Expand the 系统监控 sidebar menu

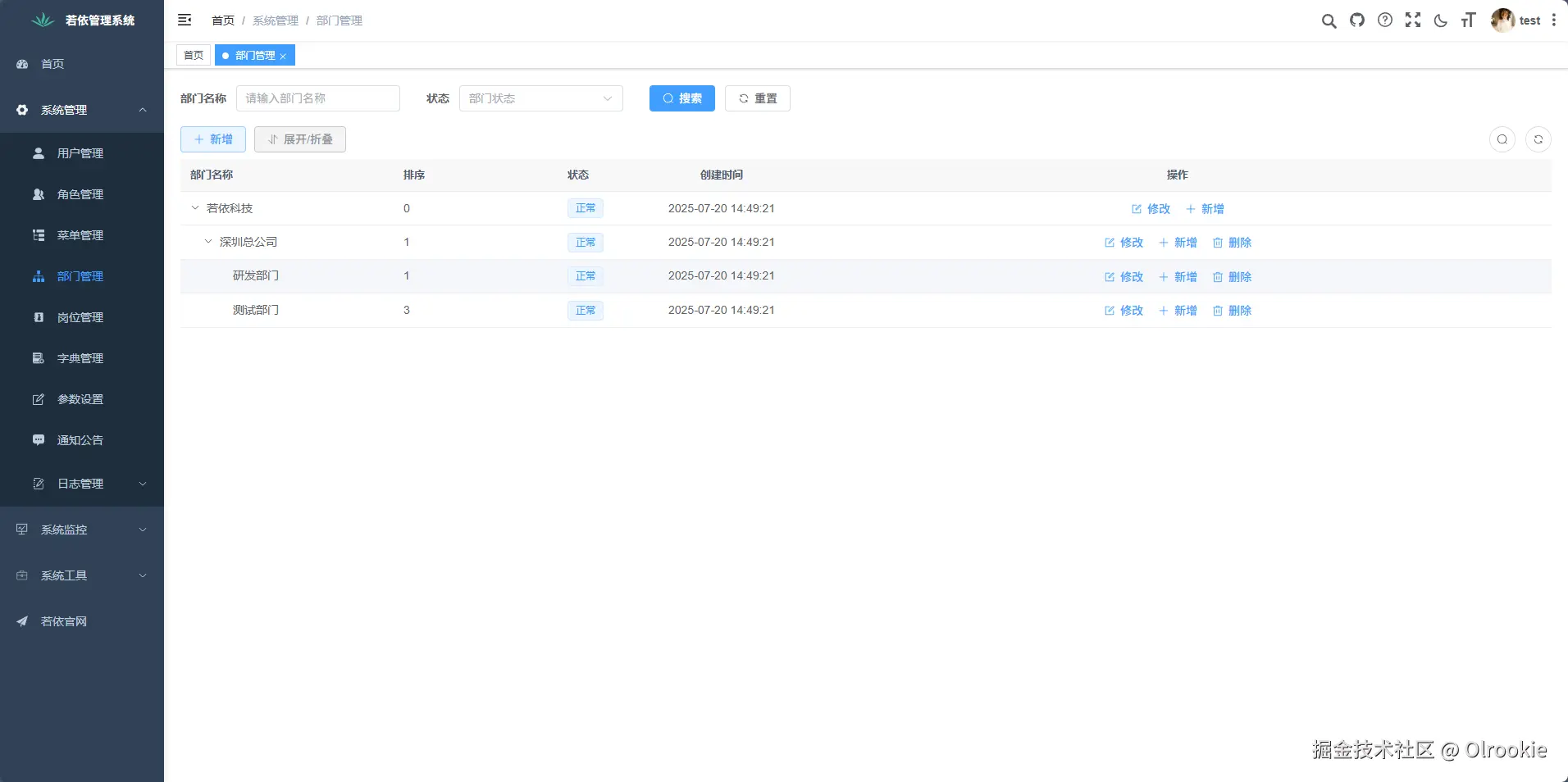pos(82,530)
